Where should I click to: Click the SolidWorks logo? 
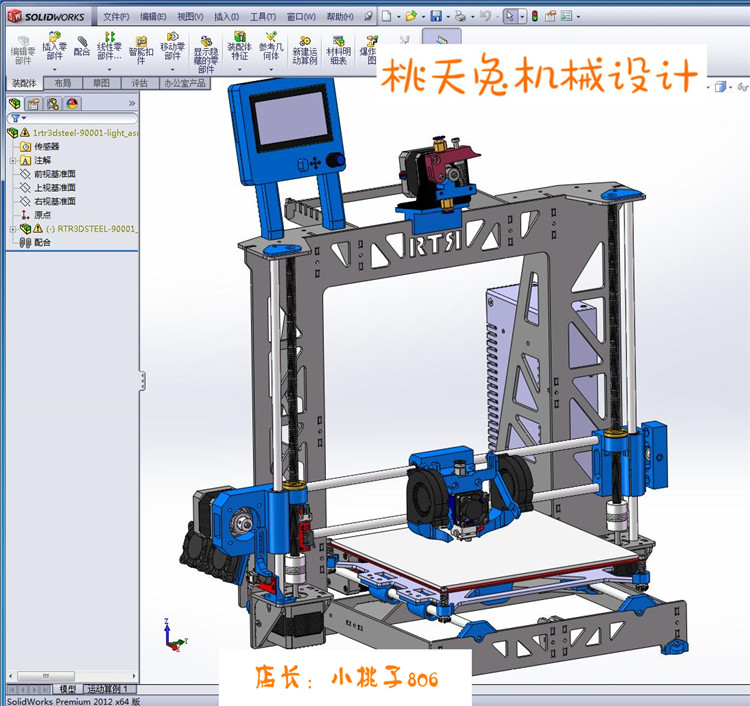click(46, 17)
